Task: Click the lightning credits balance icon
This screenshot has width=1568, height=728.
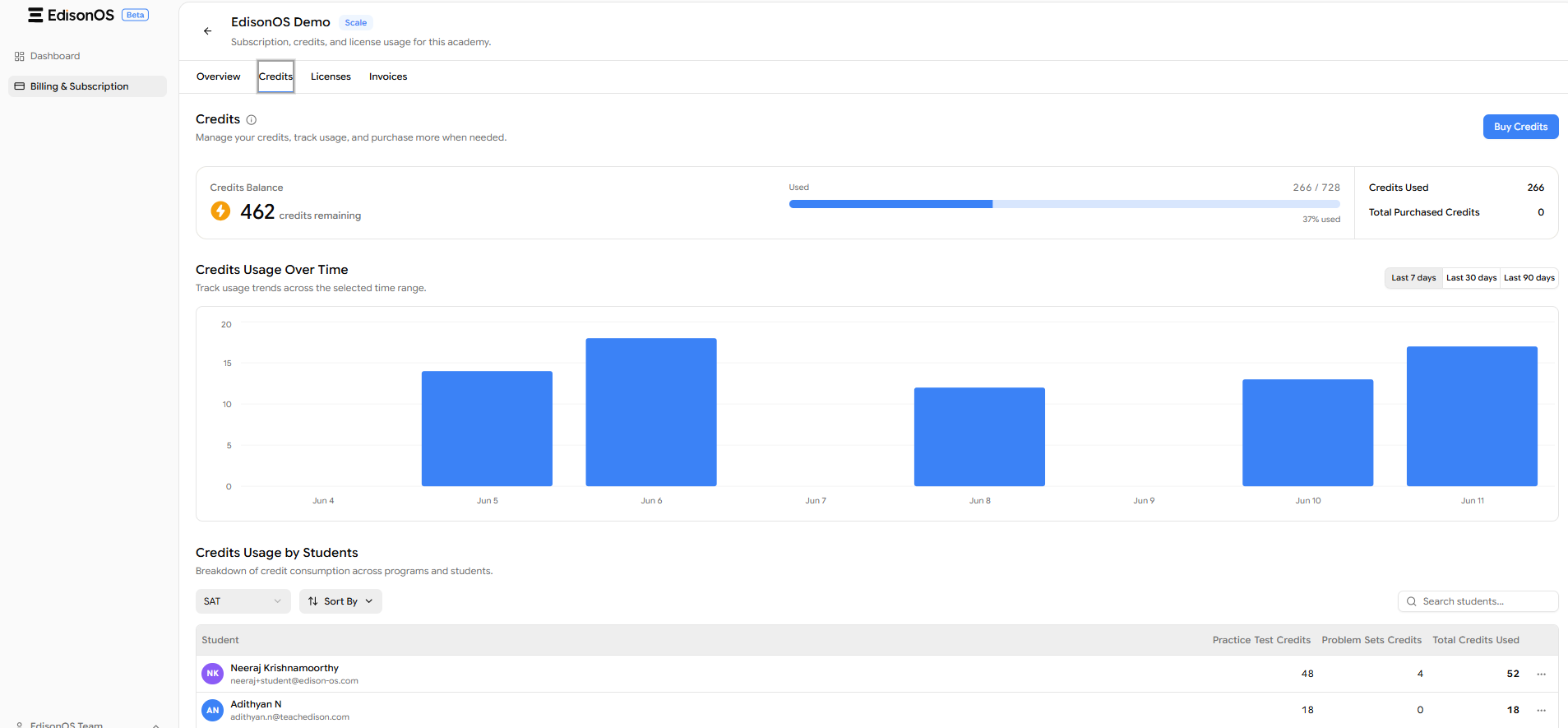Action: coord(220,211)
